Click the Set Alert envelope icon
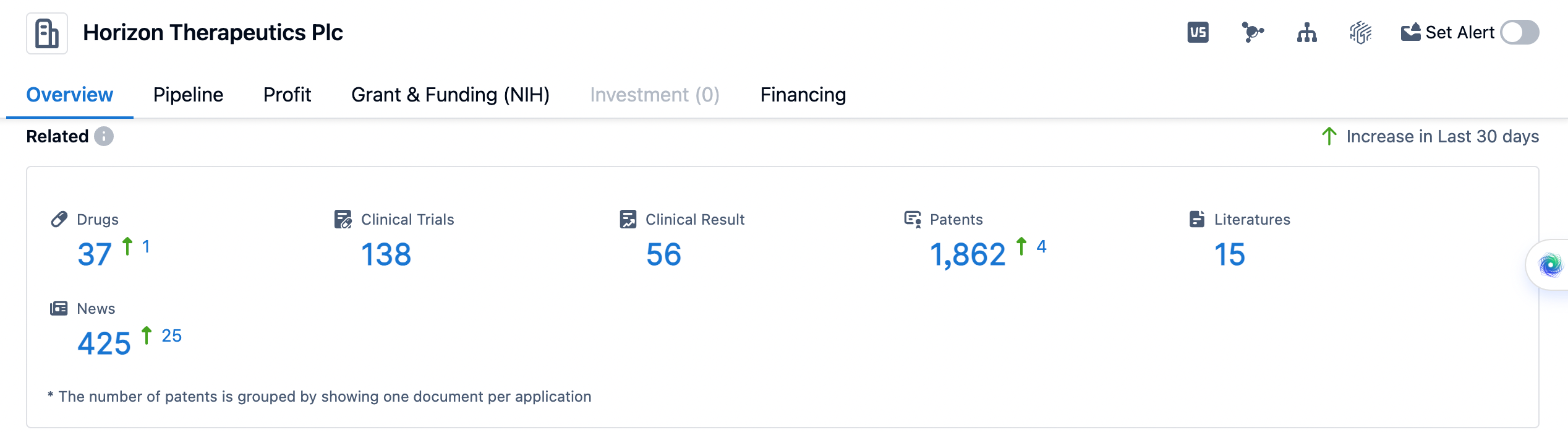 pyautogui.click(x=1410, y=32)
